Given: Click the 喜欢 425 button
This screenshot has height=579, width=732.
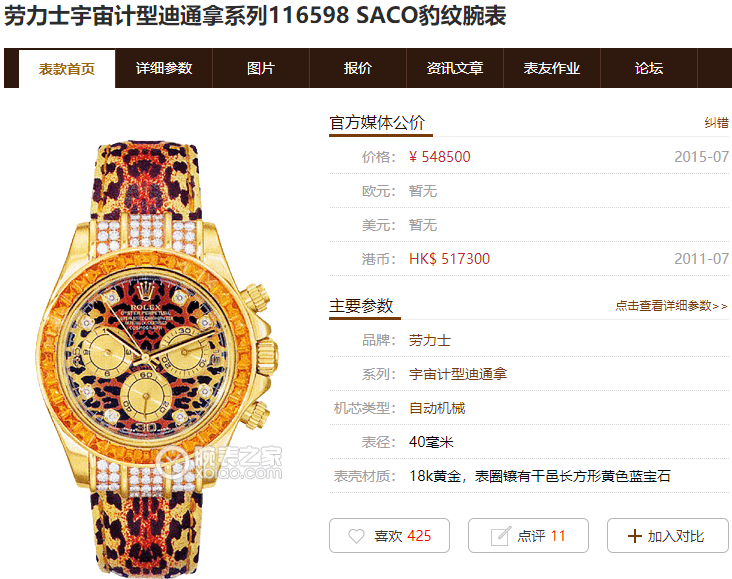Looking at the screenshot, I should 389,536.
